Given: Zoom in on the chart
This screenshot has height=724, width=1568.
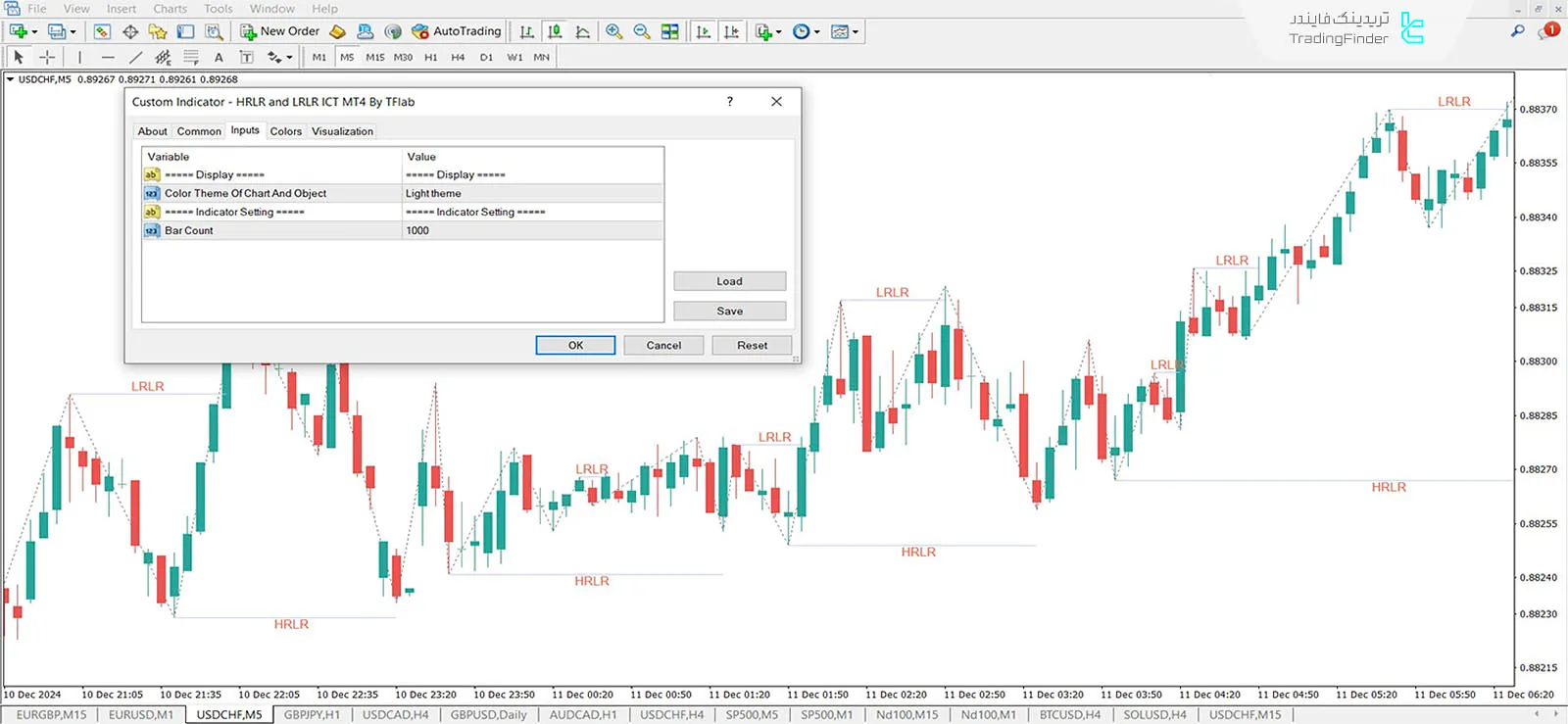Looking at the screenshot, I should 614,31.
